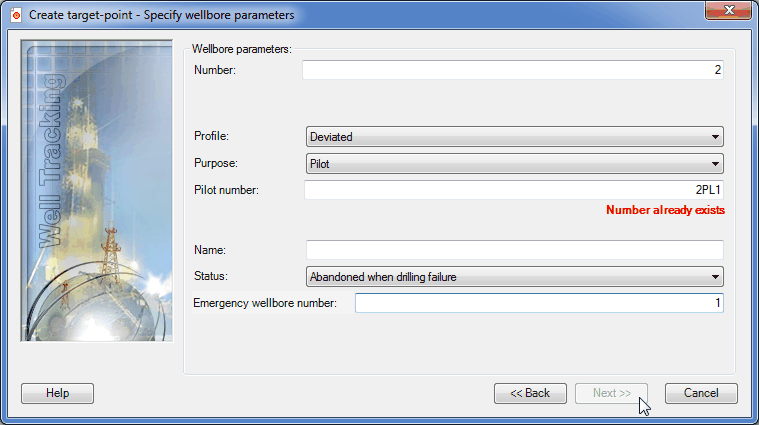Click the empty Name text field

point(515,250)
